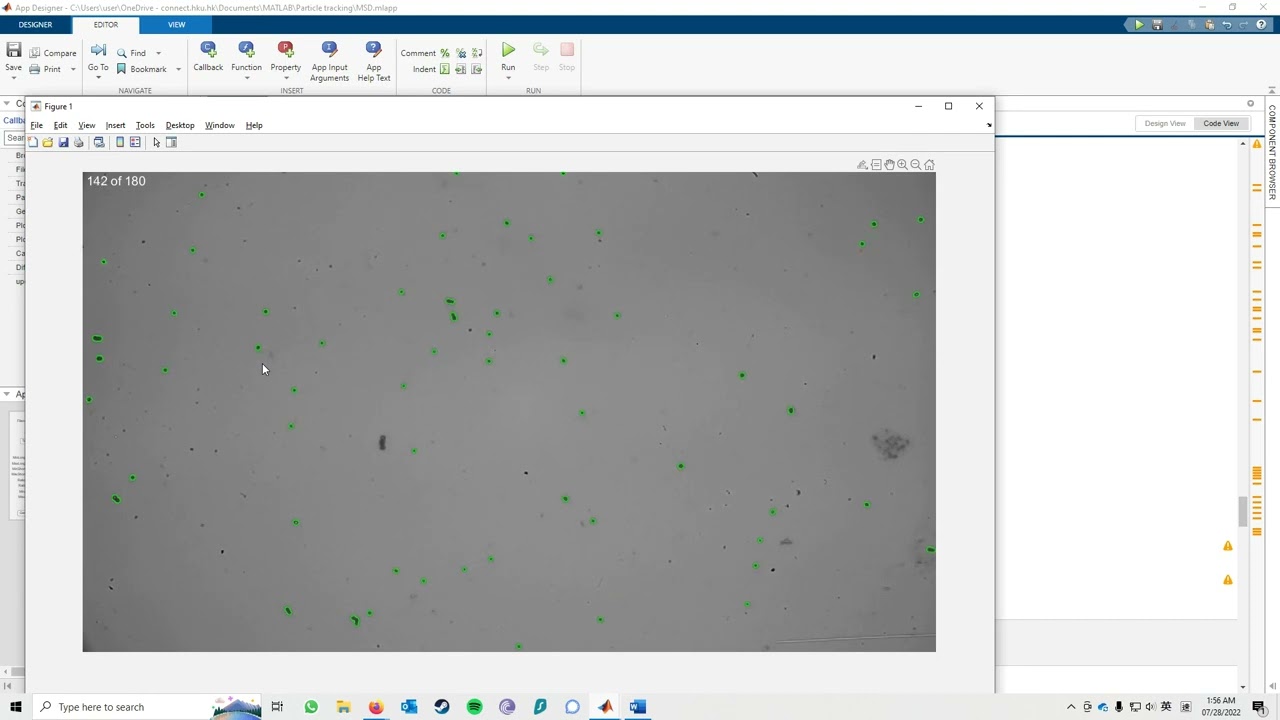Open the Property dropdown arrow
This screenshot has width=1280, height=720.
(285, 78)
